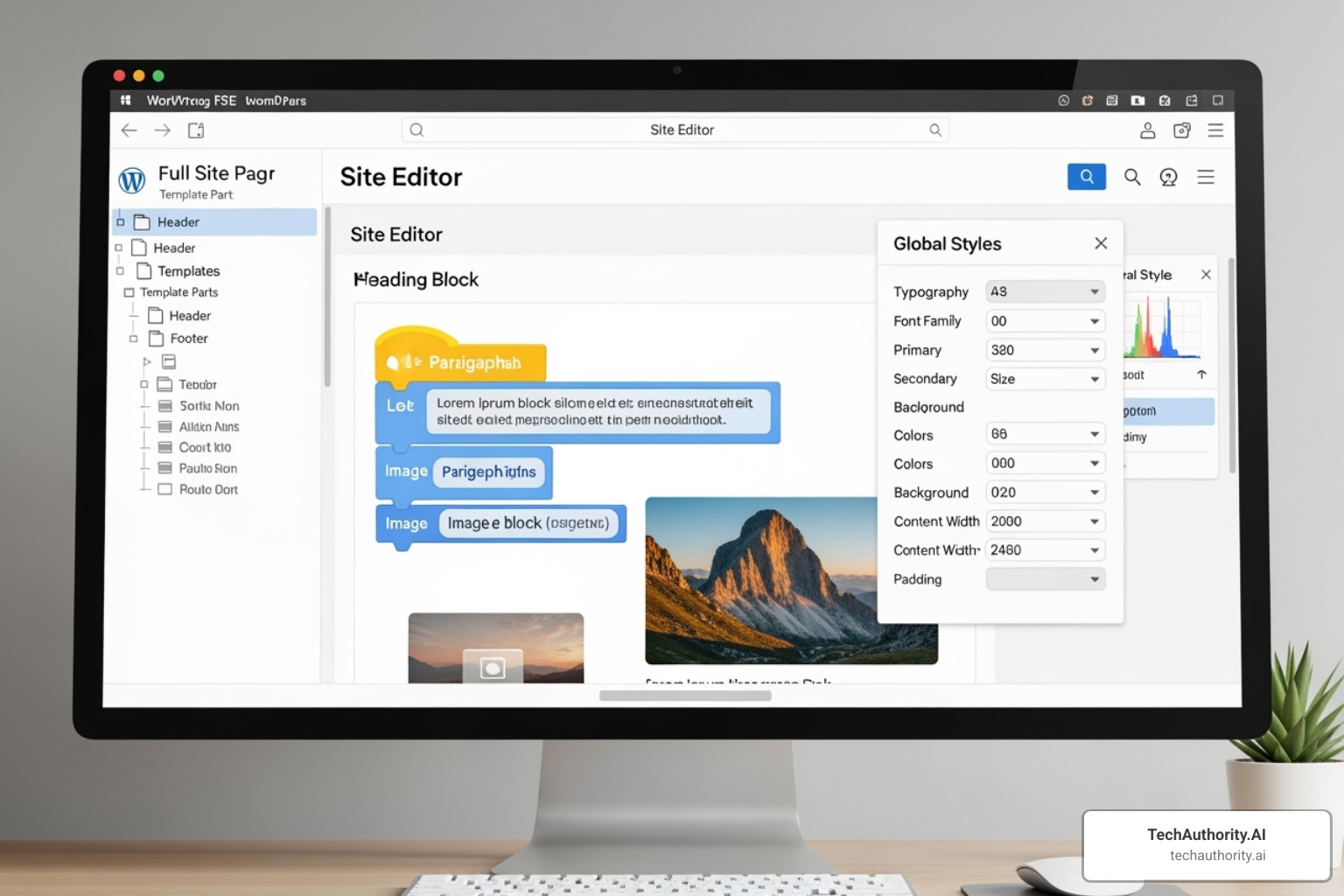Select the Footer tree item
Viewport: 1344px width, 896px height.
click(179, 339)
